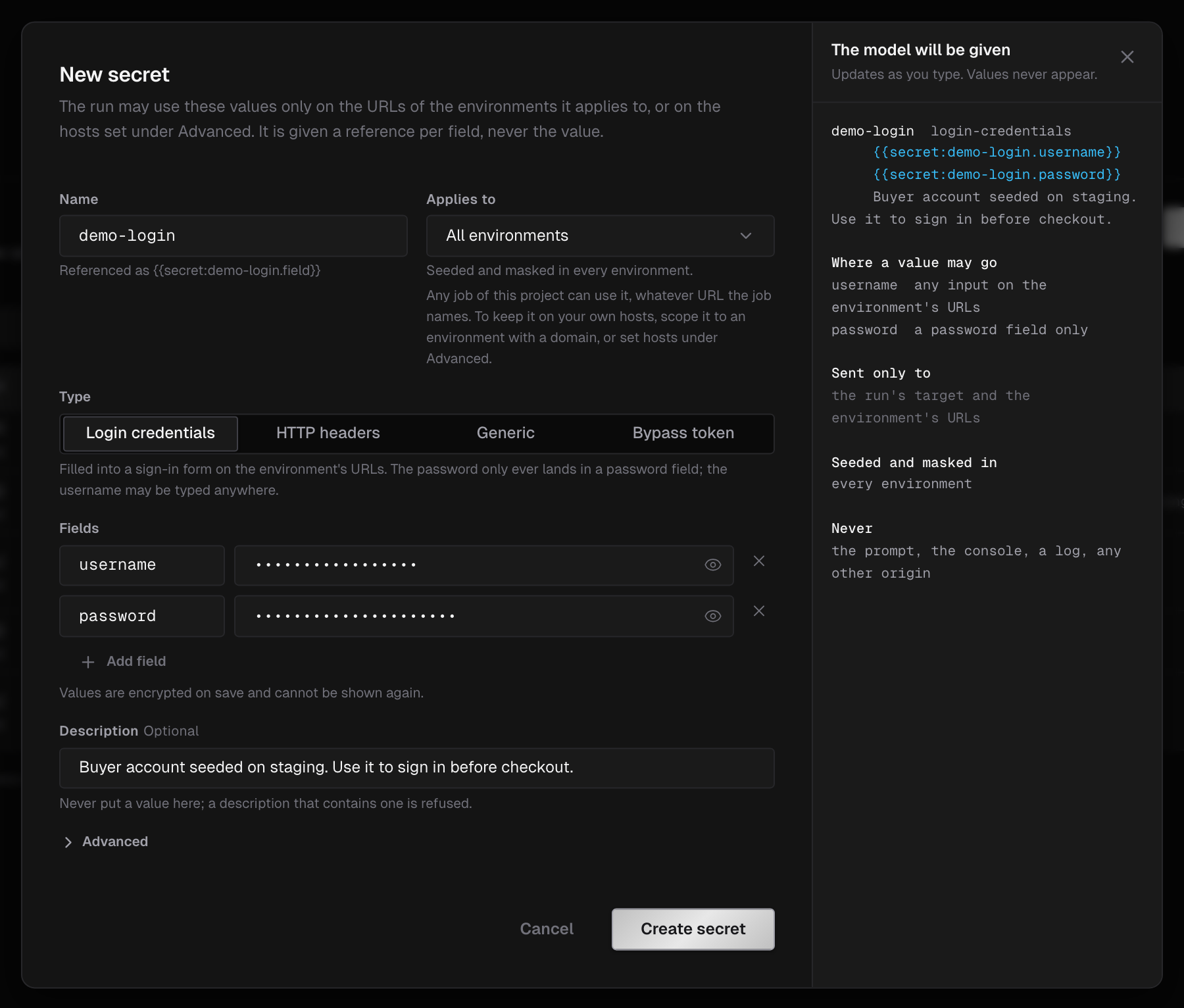
Task: Edit the Description text box
Action: pos(416,768)
